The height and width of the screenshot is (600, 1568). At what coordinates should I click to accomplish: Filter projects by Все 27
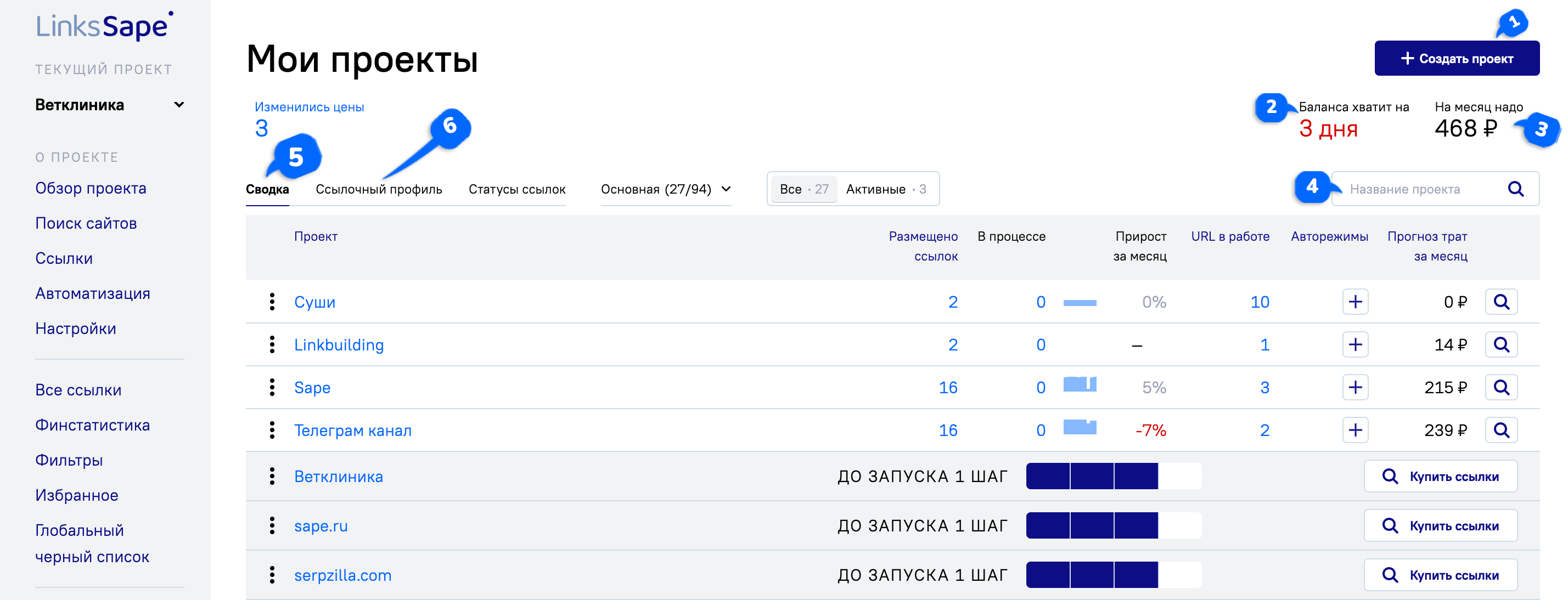click(x=803, y=189)
